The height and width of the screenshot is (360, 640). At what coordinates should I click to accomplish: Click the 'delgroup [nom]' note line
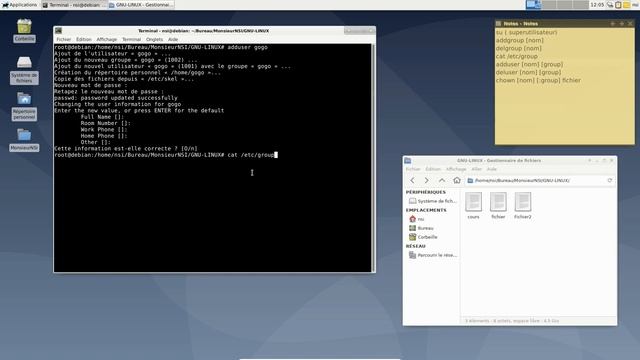pyautogui.click(x=518, y=48)
